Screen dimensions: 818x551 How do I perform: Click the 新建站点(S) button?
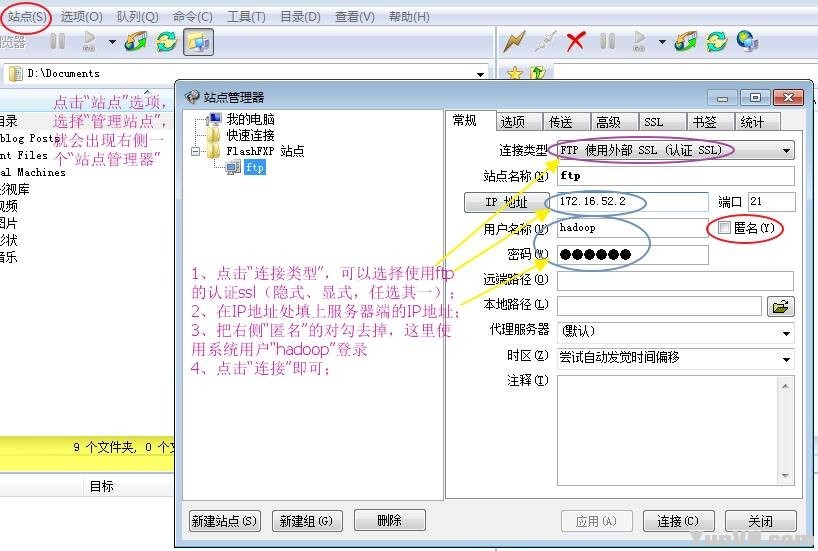coord(224,521)
